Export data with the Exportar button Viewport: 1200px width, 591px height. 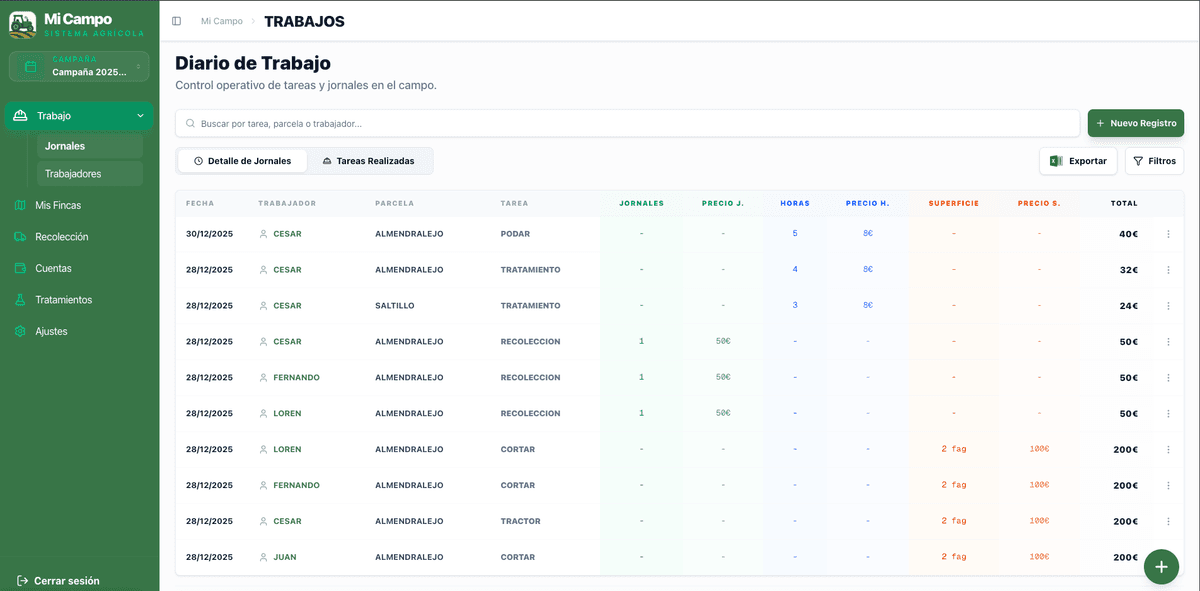click(x=1078, y=161)
